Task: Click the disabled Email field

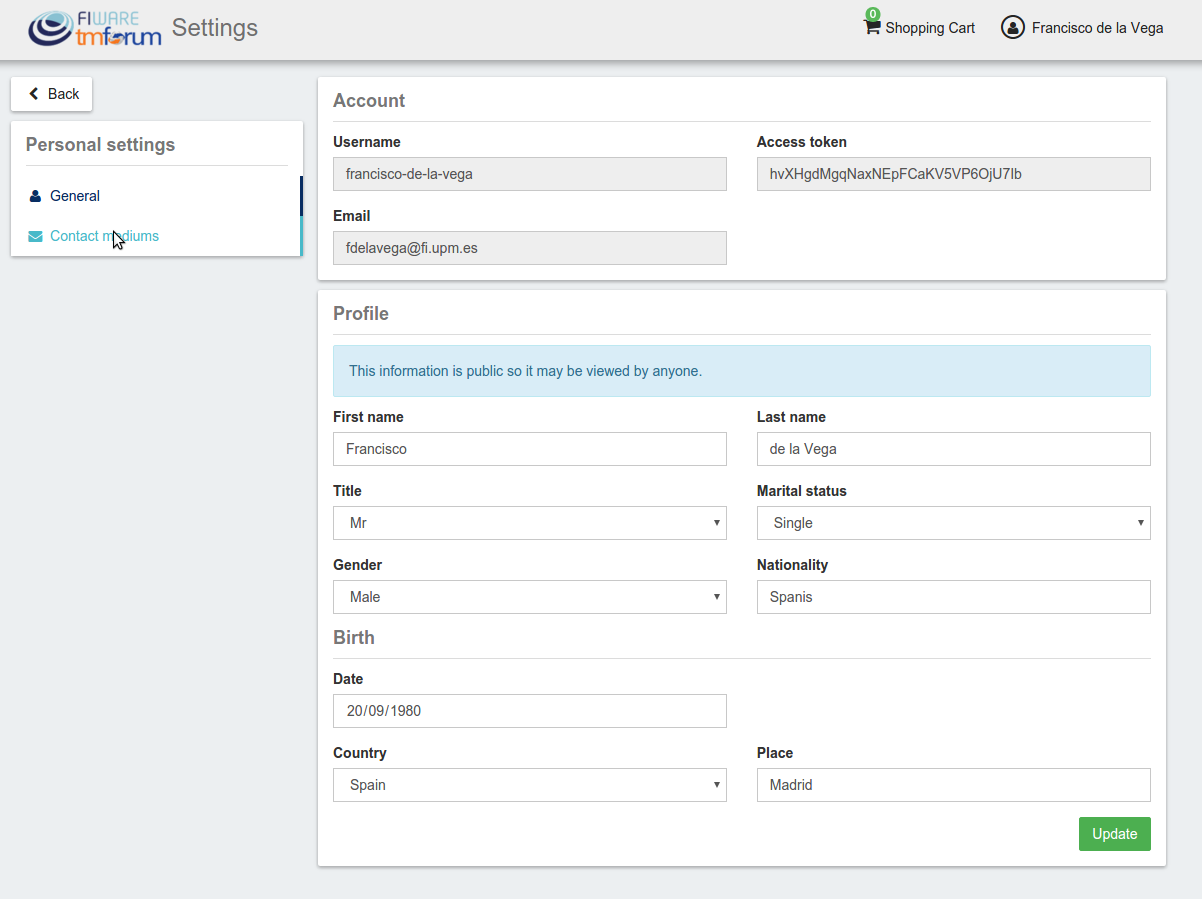Action: click(x=530, y=248)
